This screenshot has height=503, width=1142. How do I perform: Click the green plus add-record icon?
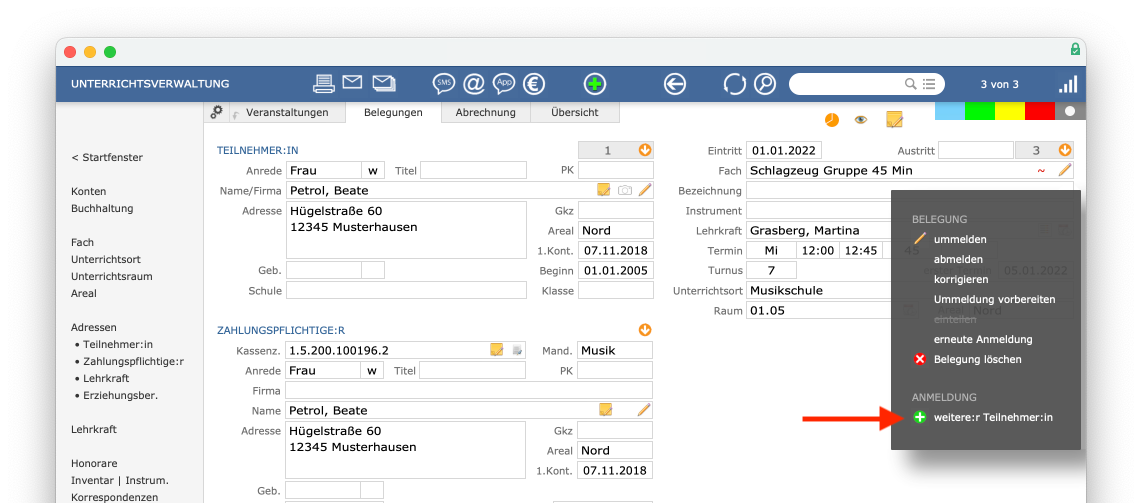tap(595, 84)
